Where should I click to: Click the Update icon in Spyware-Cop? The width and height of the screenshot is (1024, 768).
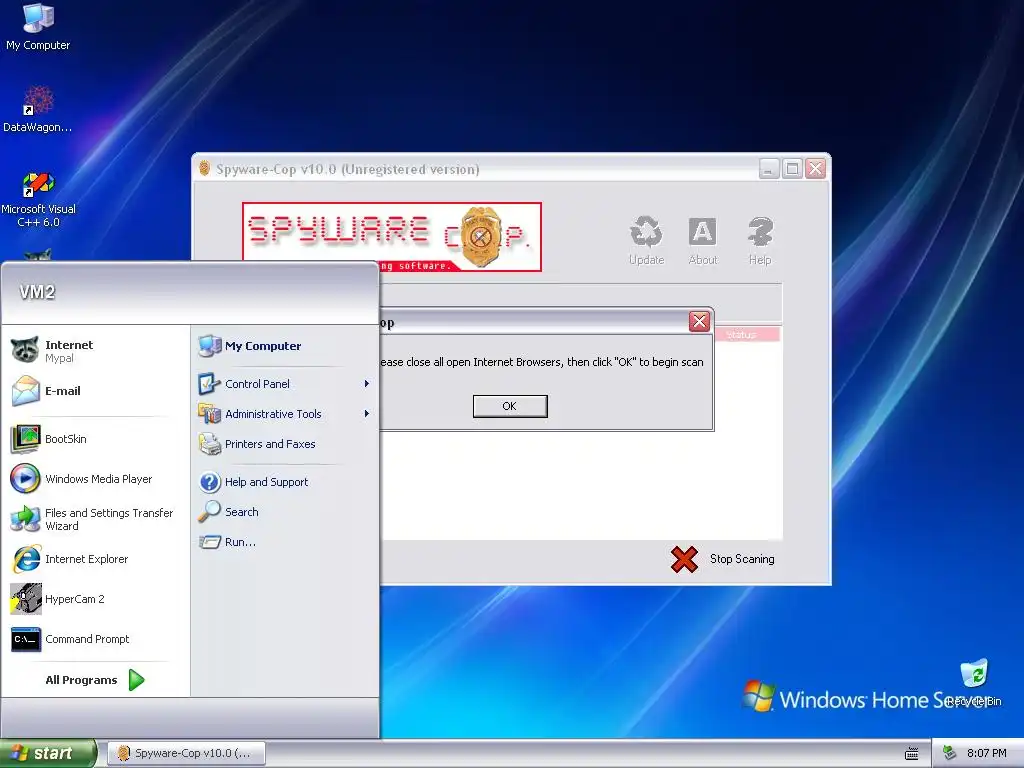(x=646, y=240)
